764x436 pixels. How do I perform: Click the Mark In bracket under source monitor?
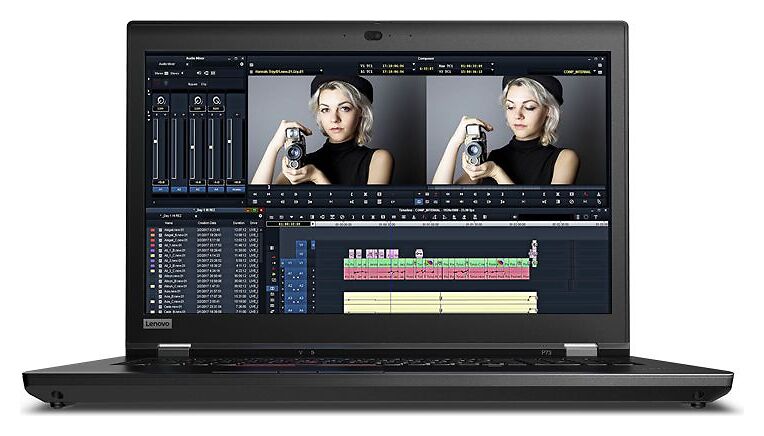(x=352, y=193)
